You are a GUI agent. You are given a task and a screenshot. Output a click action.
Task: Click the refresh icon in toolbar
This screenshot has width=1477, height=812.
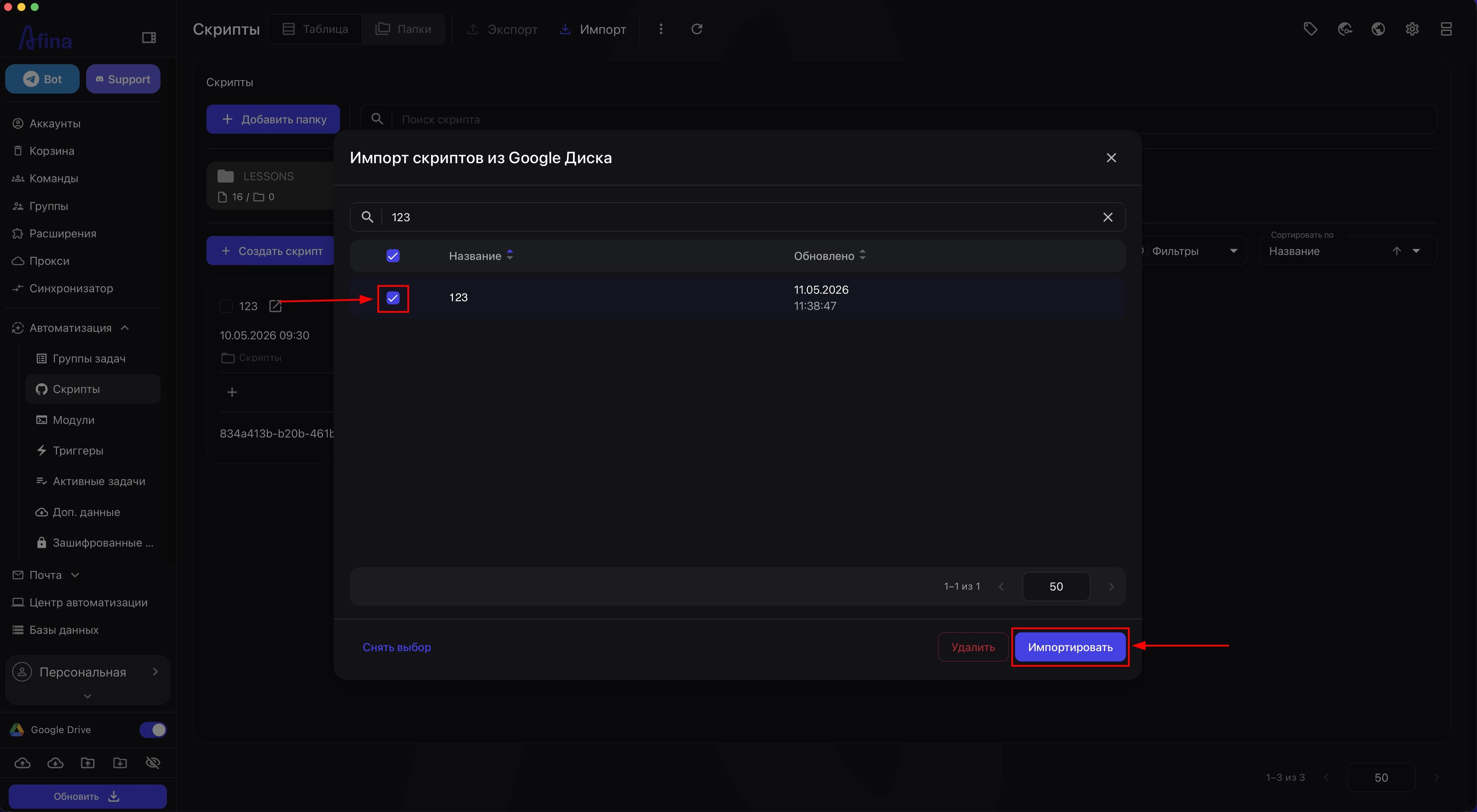pyautogui.click(x=697, y=29)
